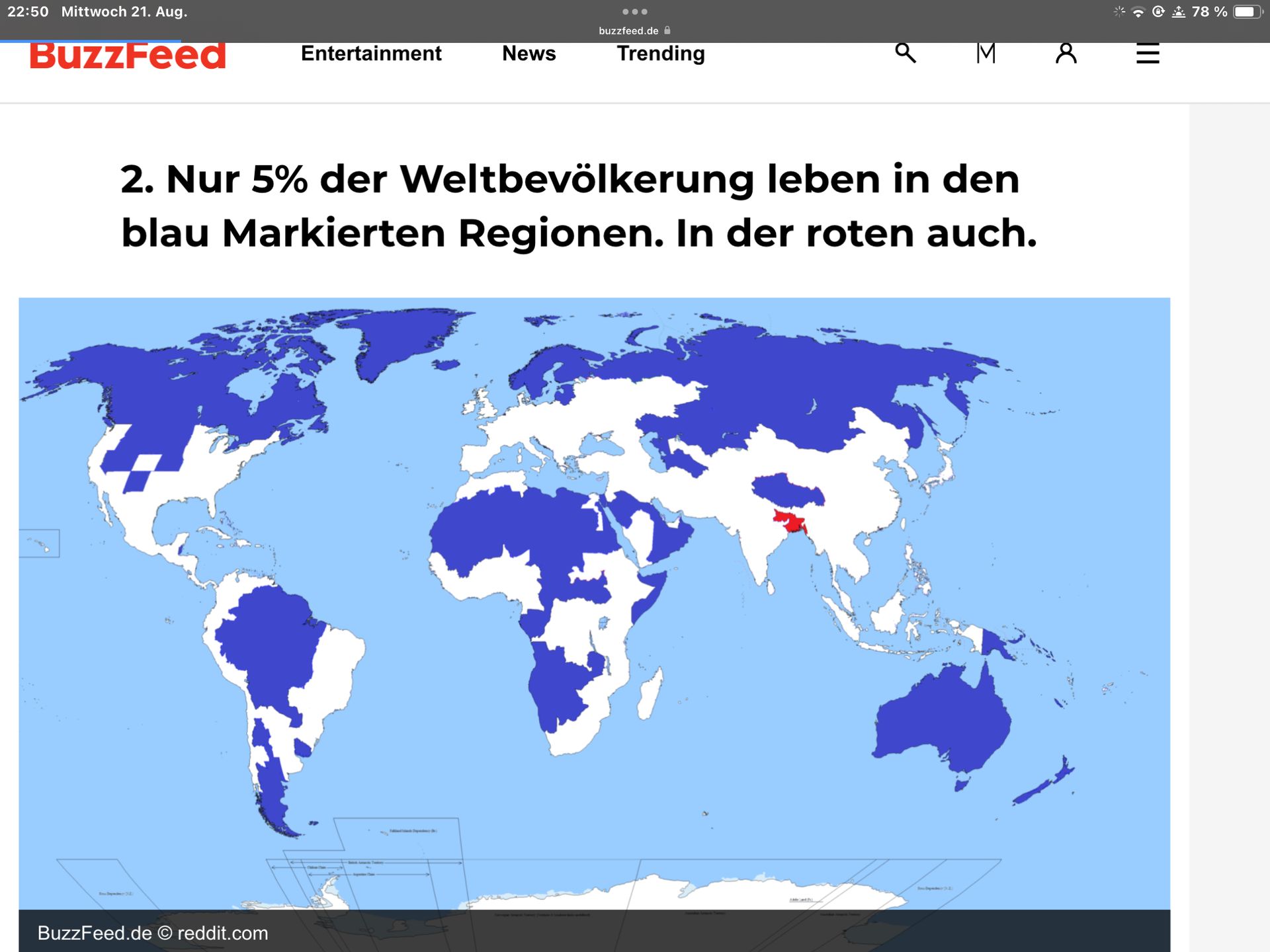Tap the battery indicator icon
Viewport: 1270px width, 952px height.
[1248, 12]
